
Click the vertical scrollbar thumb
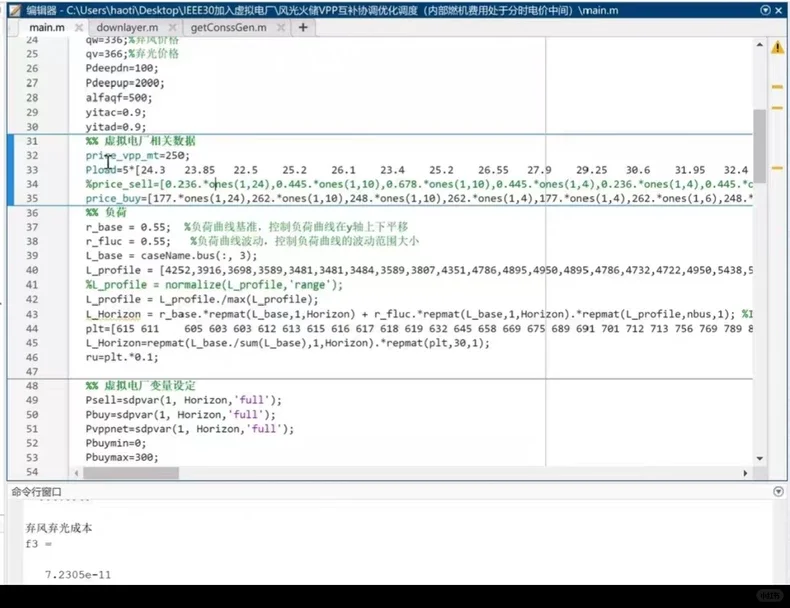coord(759,145)
